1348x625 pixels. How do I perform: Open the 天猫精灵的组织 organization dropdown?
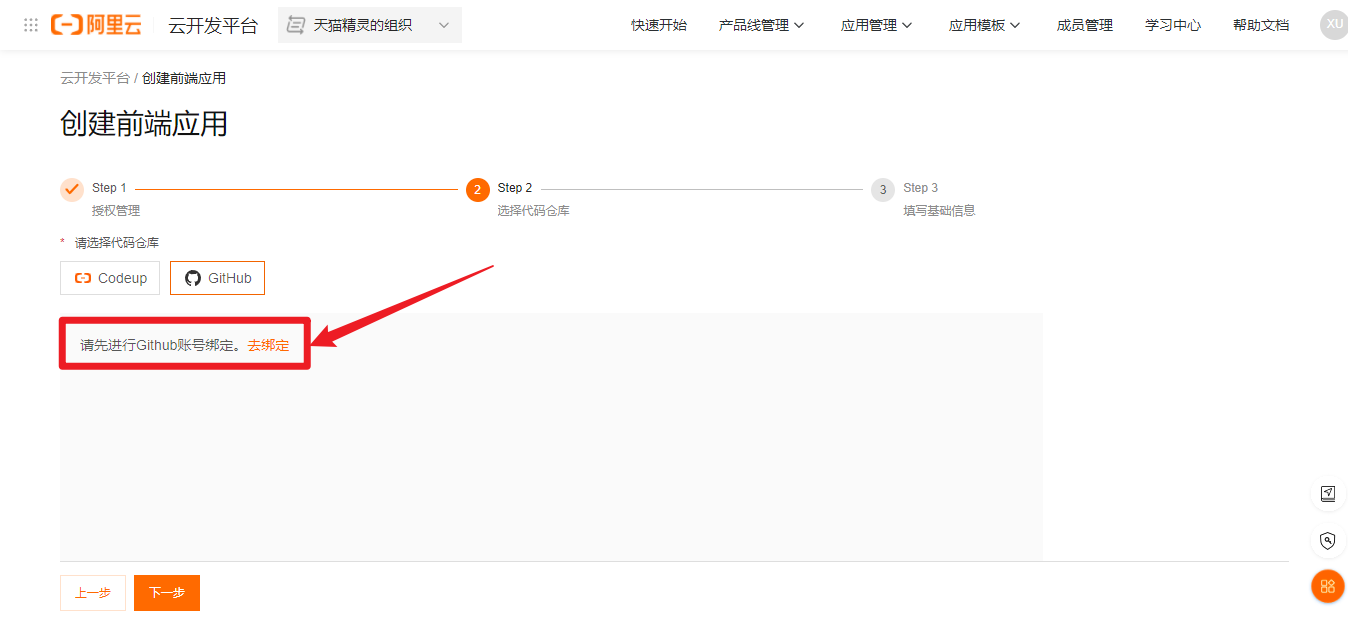370,25
